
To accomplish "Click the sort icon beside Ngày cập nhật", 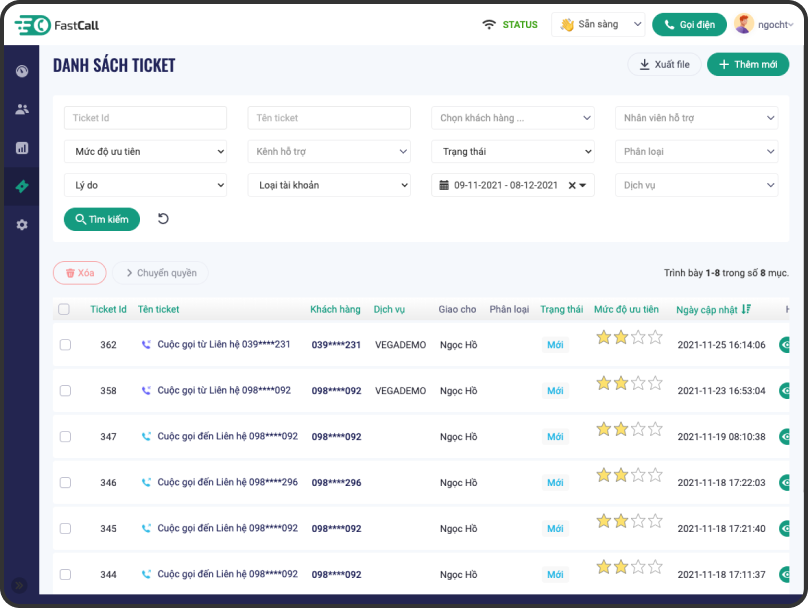I will click(746, 309).
